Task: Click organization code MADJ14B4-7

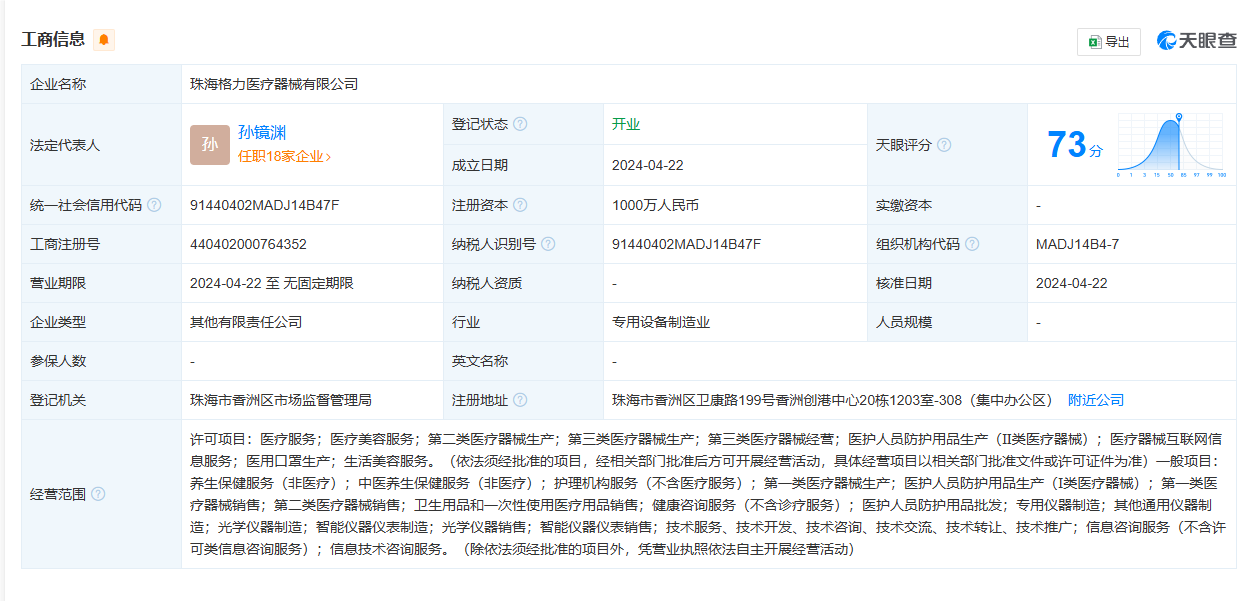Action: (x=1077, y=244)
